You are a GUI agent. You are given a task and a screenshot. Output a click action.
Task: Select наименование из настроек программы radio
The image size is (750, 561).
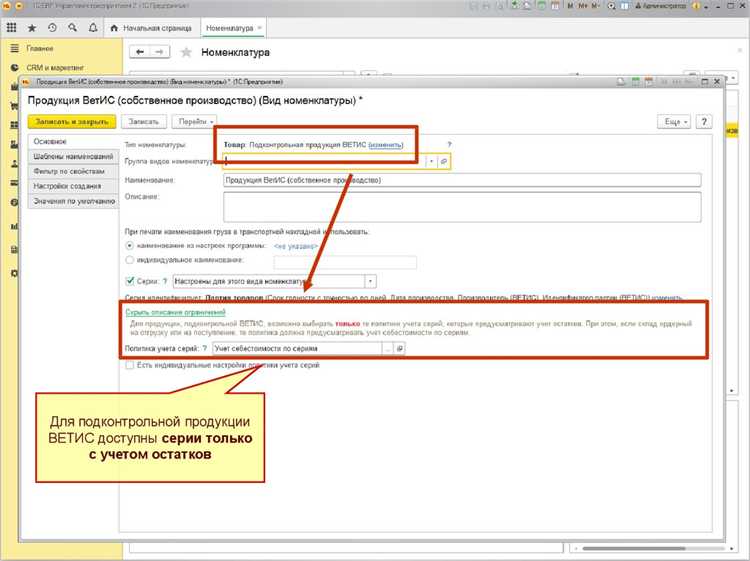pyautogui.click(x=129, y=246)
